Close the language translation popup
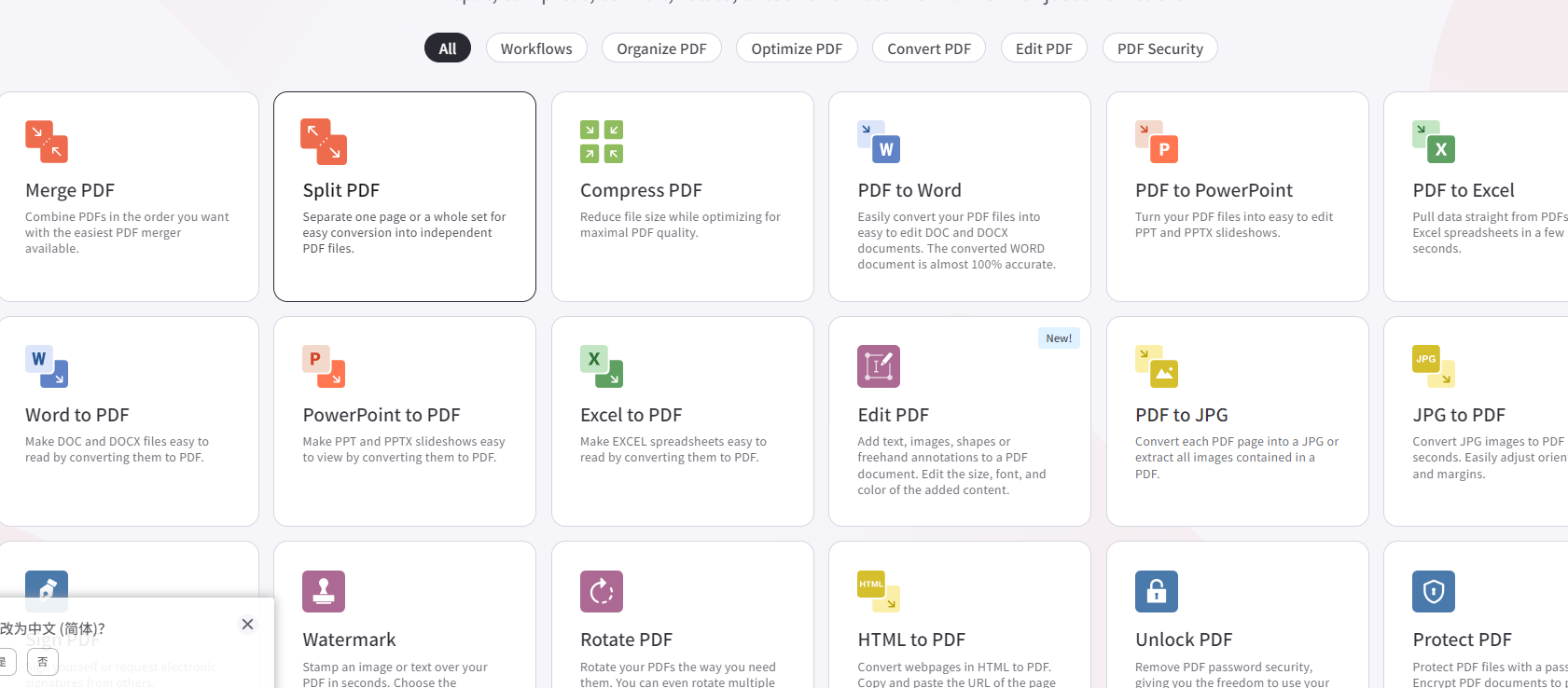Screen dimensions: 1568x688 [247, 625]
